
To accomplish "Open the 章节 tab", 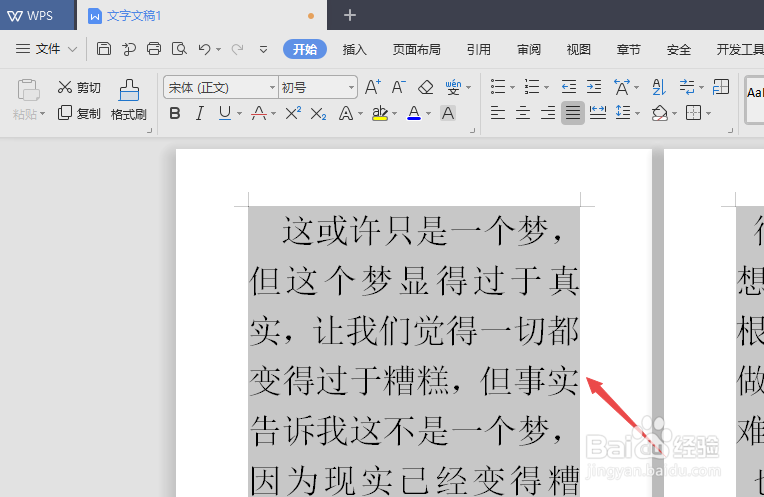I will pyautogui.click(x=628, y=49).
